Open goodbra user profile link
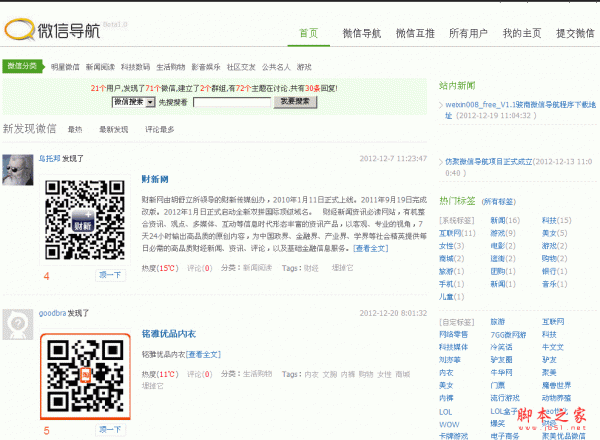The image size is (600, 440). click(52, 313)
